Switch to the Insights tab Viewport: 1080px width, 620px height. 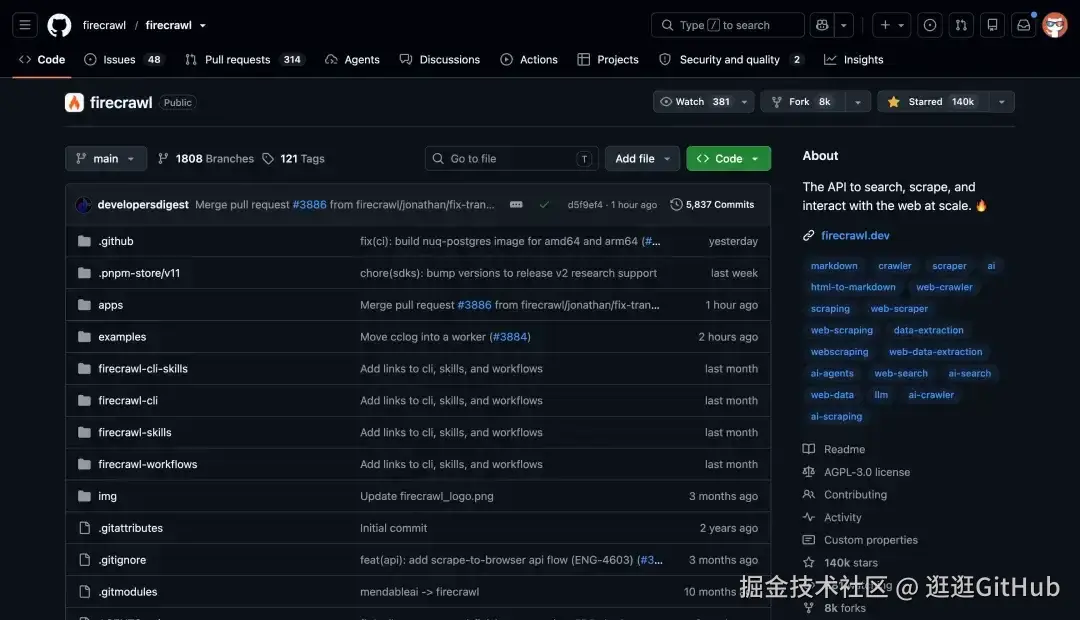853,60
